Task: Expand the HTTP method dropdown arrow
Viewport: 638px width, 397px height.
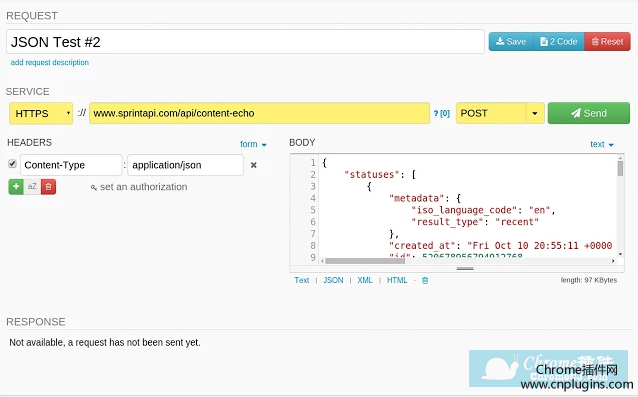Action: click(x=535, y=113)
